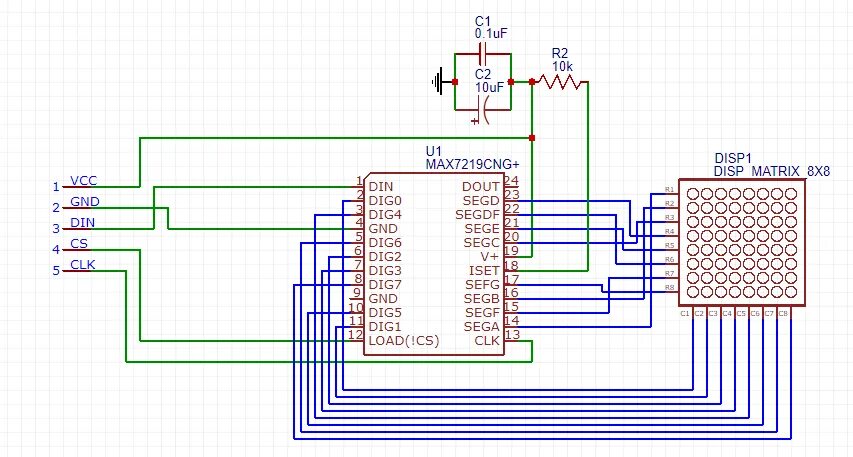Click the SEGDF pin name on U1
Screen dimensions: 853x457
pyautogui.click(x=477, y=214)
